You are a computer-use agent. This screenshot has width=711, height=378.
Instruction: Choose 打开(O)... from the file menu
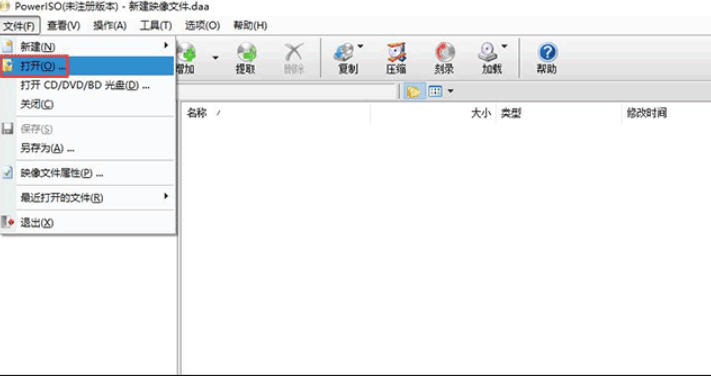pos(88,66)
